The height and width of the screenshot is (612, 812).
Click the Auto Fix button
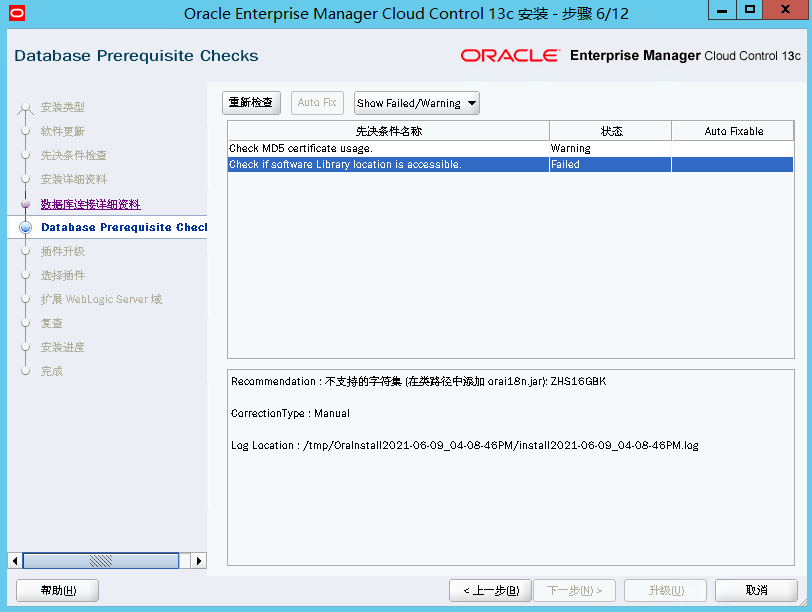tap(317, 103)
